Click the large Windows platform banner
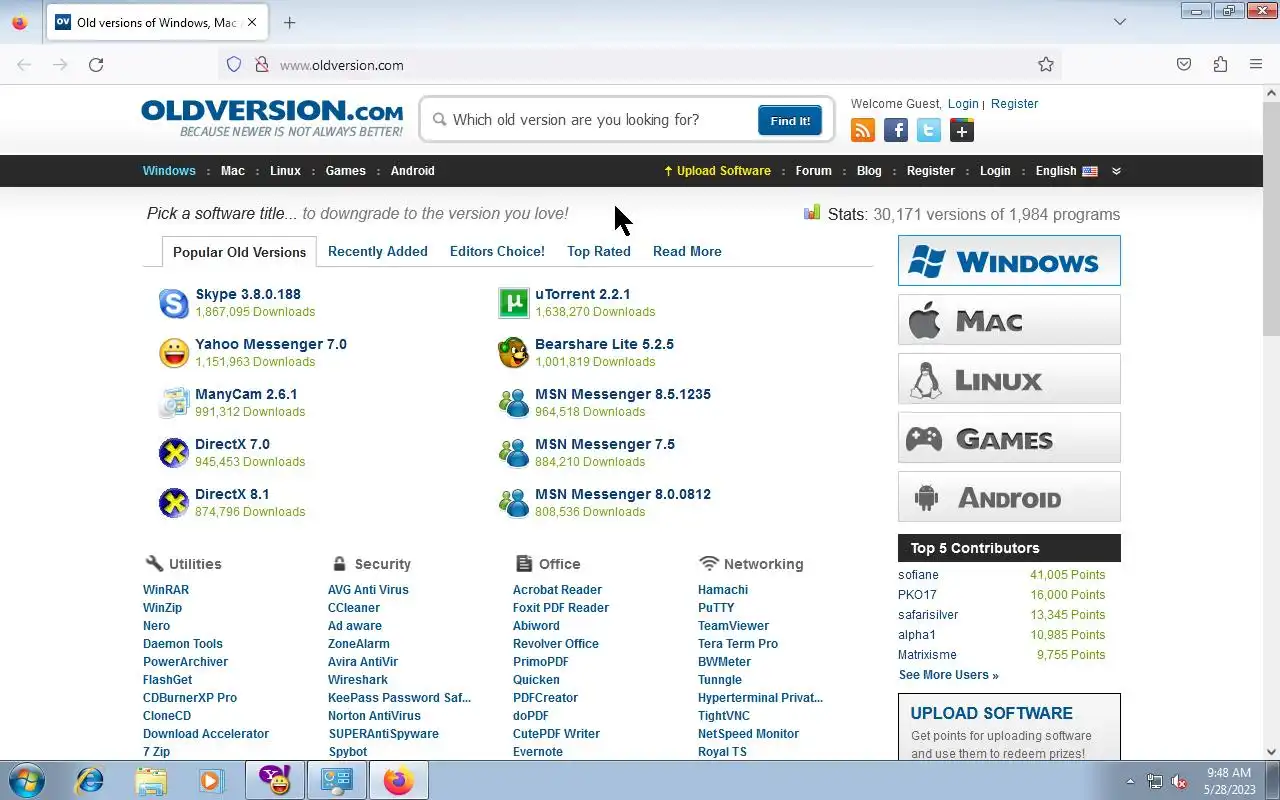Viewport: 1280px width, 800px height. tap(1009, 260)
